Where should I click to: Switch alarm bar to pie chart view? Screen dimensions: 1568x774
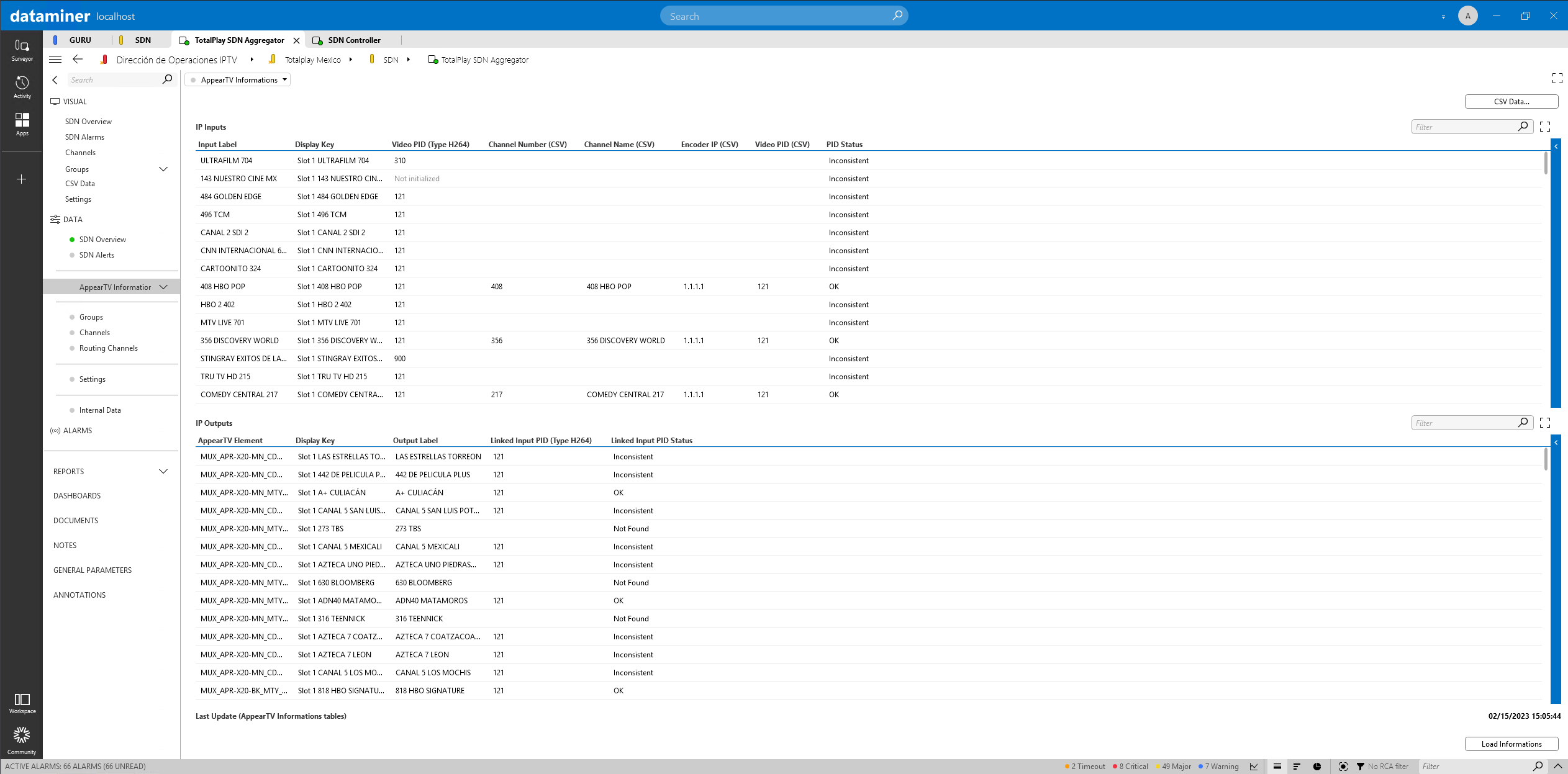tap(1317, 767)
